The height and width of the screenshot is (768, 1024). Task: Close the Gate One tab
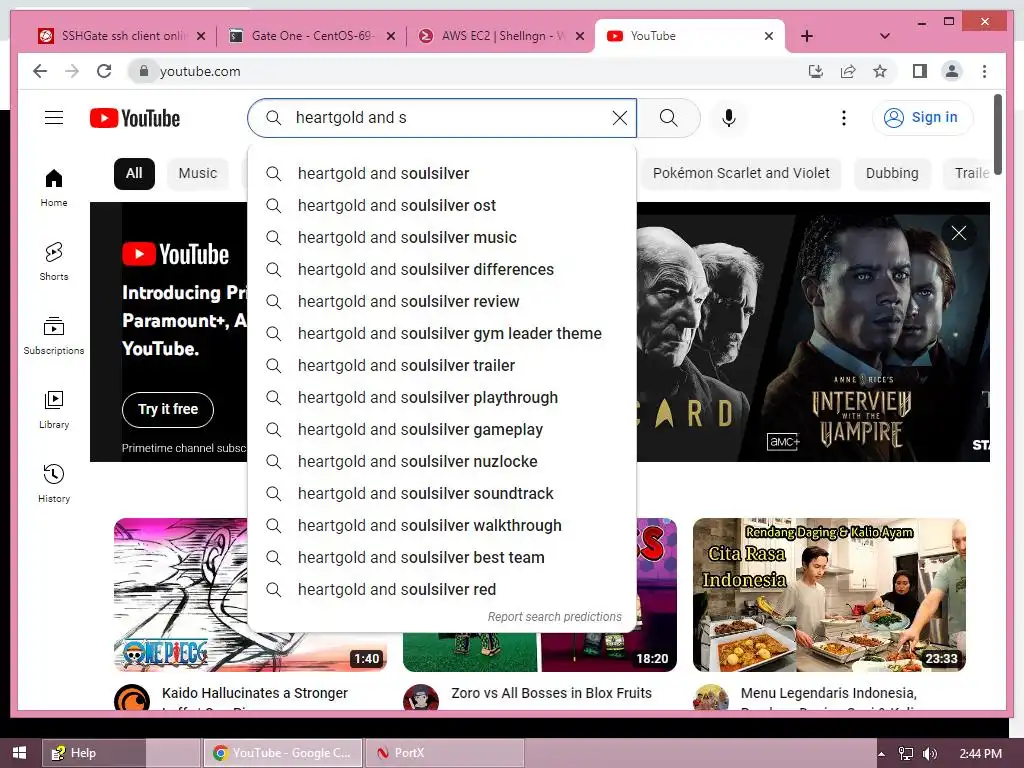click(x=391, y=36)
